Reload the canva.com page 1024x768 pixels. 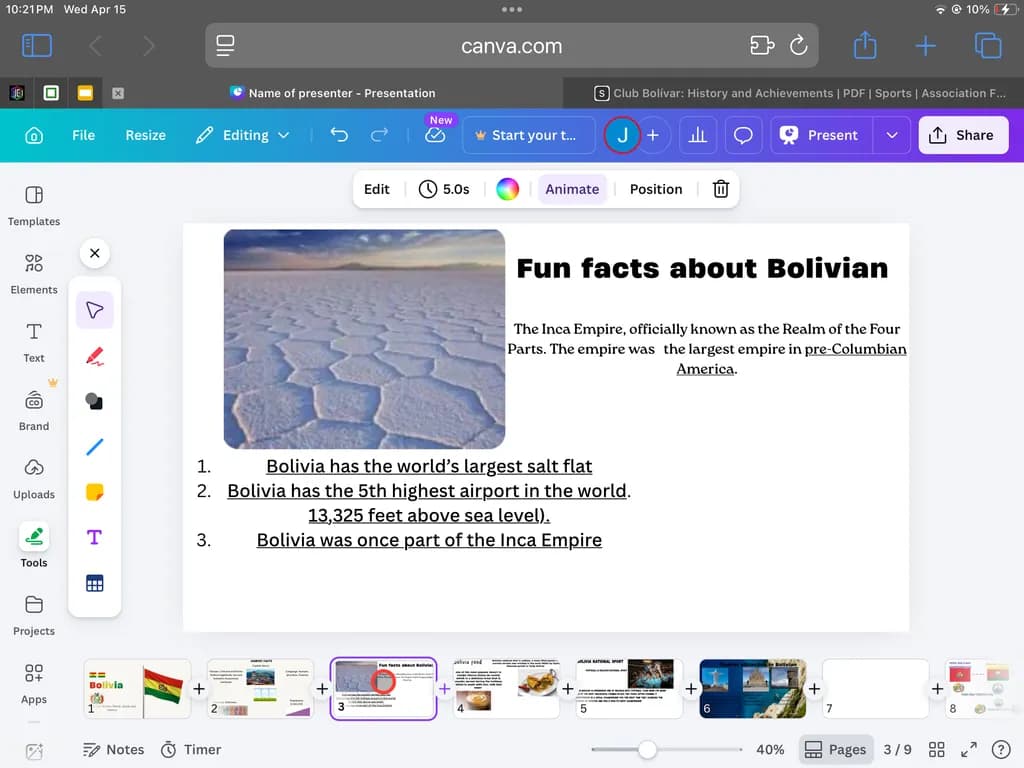pyautogui.click(x=798, y=46)
